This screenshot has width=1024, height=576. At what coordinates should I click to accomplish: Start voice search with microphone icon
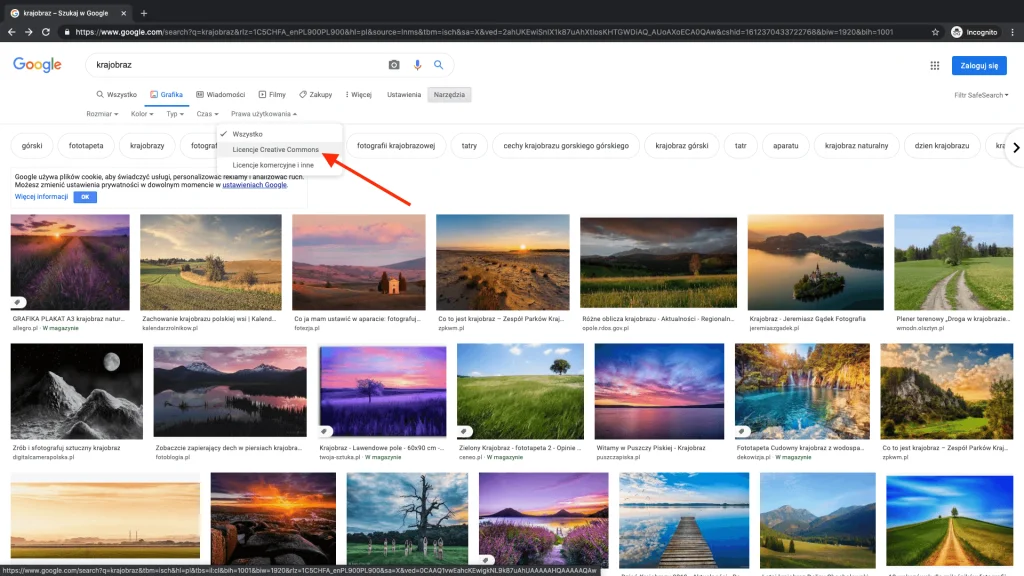click(417, 65)
